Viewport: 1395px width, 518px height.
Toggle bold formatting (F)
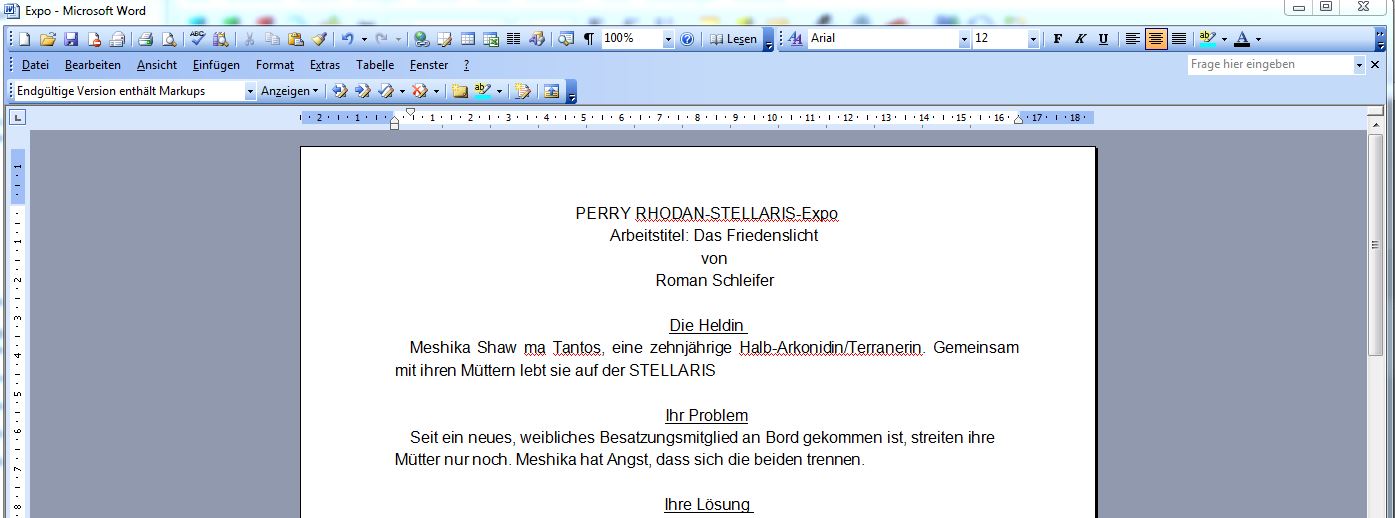1057,39
